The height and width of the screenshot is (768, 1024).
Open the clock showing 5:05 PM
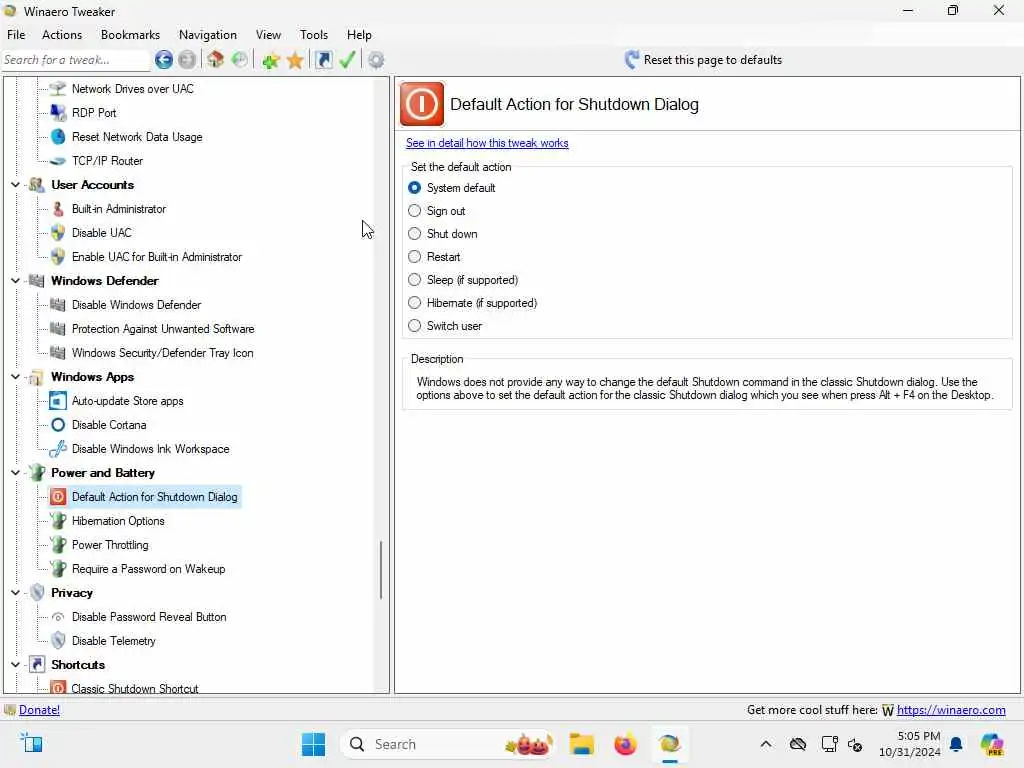click(x=910, y=744)
